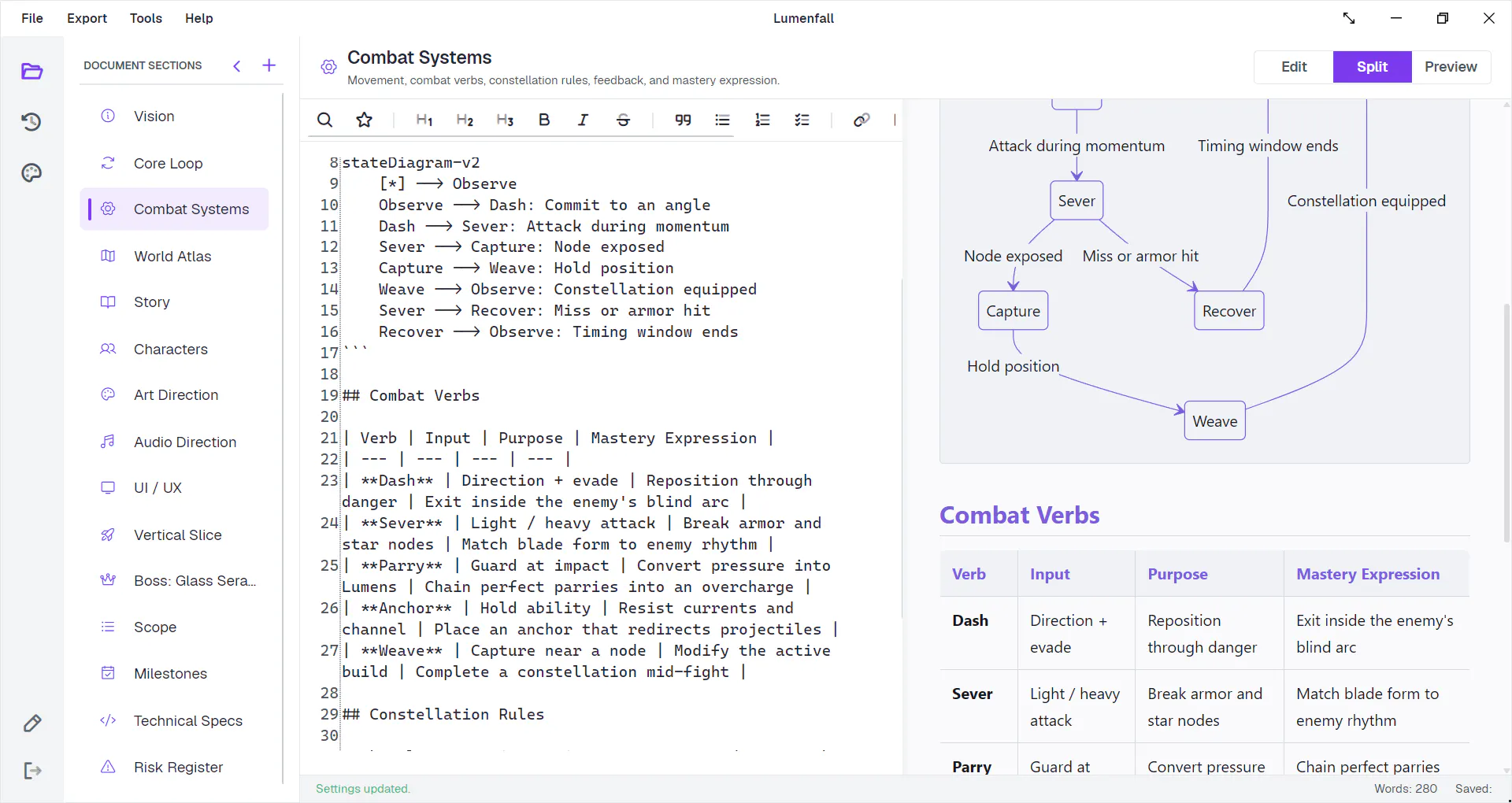Viewport: 1512px width, 803px height.
Task: Toggle bold formatting
Action: point(544,120)
